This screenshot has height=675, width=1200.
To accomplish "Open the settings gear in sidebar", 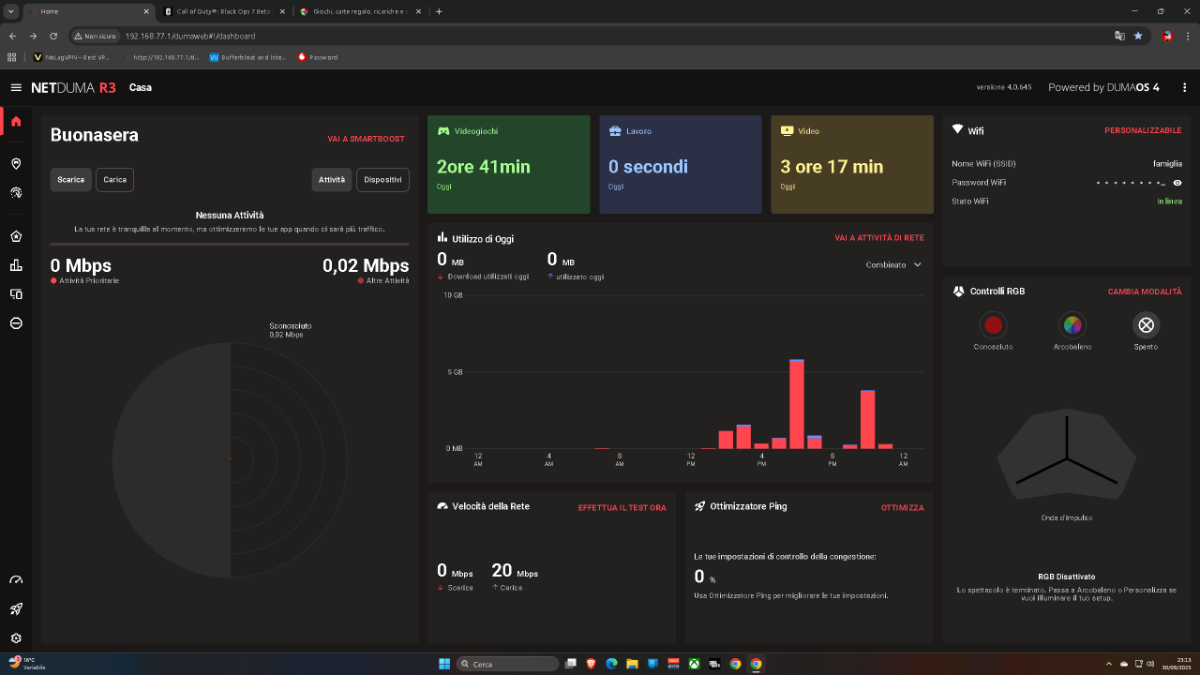I will point(16,638).
